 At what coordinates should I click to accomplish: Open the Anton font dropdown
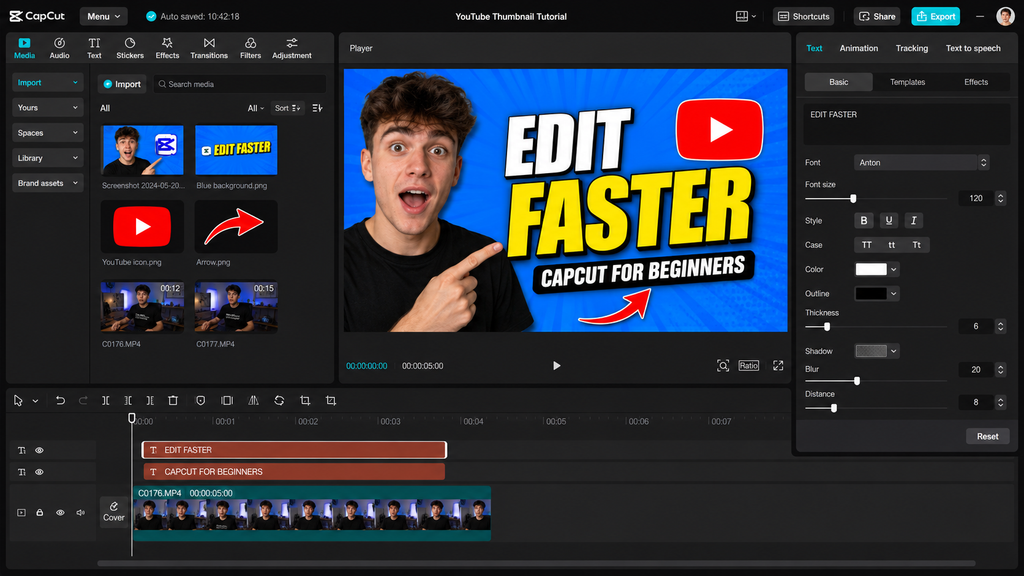[x=921, y=163]
